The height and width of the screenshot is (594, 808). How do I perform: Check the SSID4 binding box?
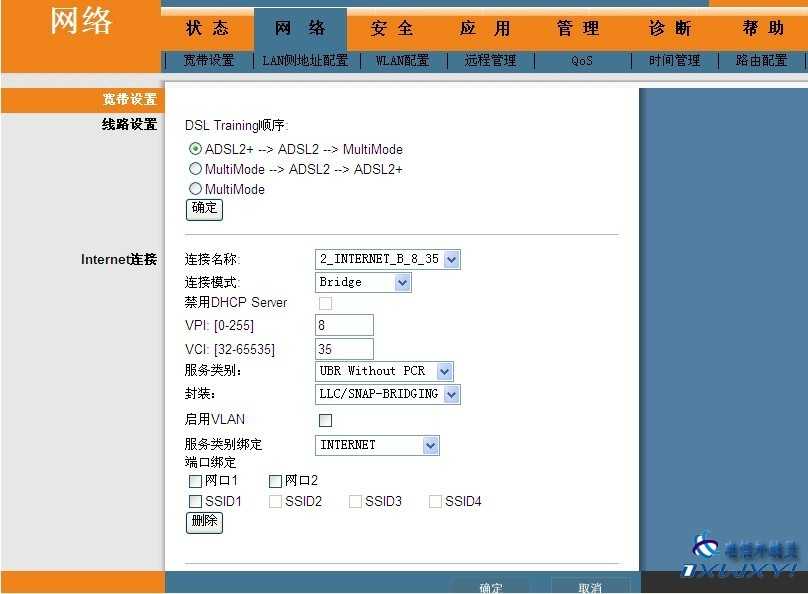pyautogui.click(x=435, y=501)
